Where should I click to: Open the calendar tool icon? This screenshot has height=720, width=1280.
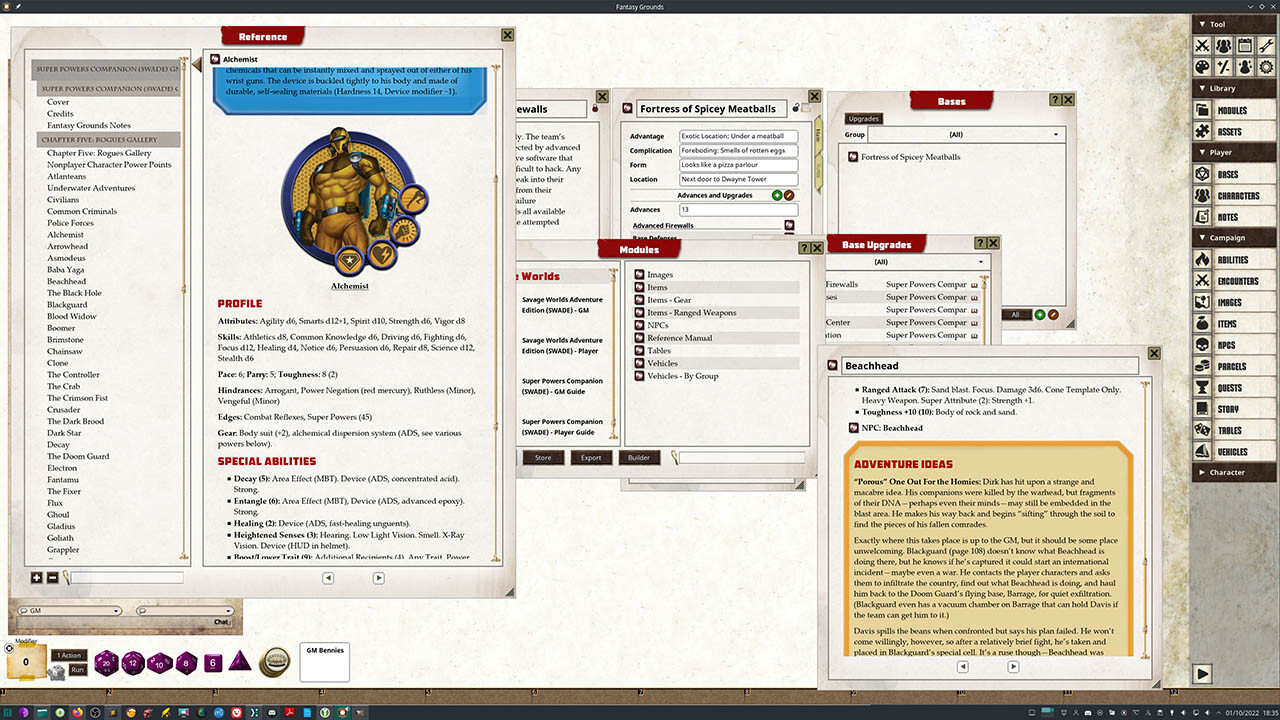pos(1245,46)
